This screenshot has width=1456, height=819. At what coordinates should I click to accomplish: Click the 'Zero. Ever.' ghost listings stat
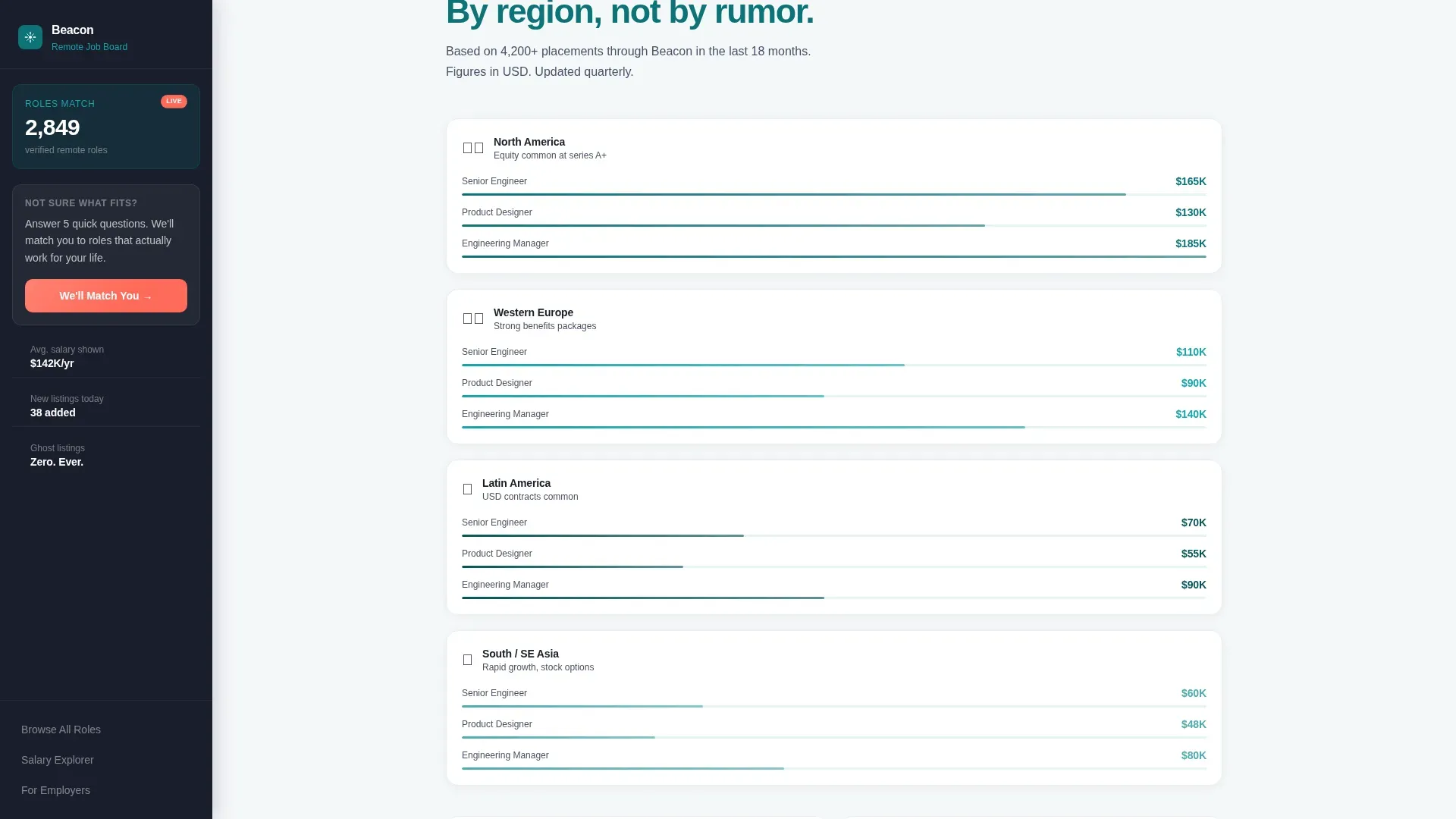point(57,462)
